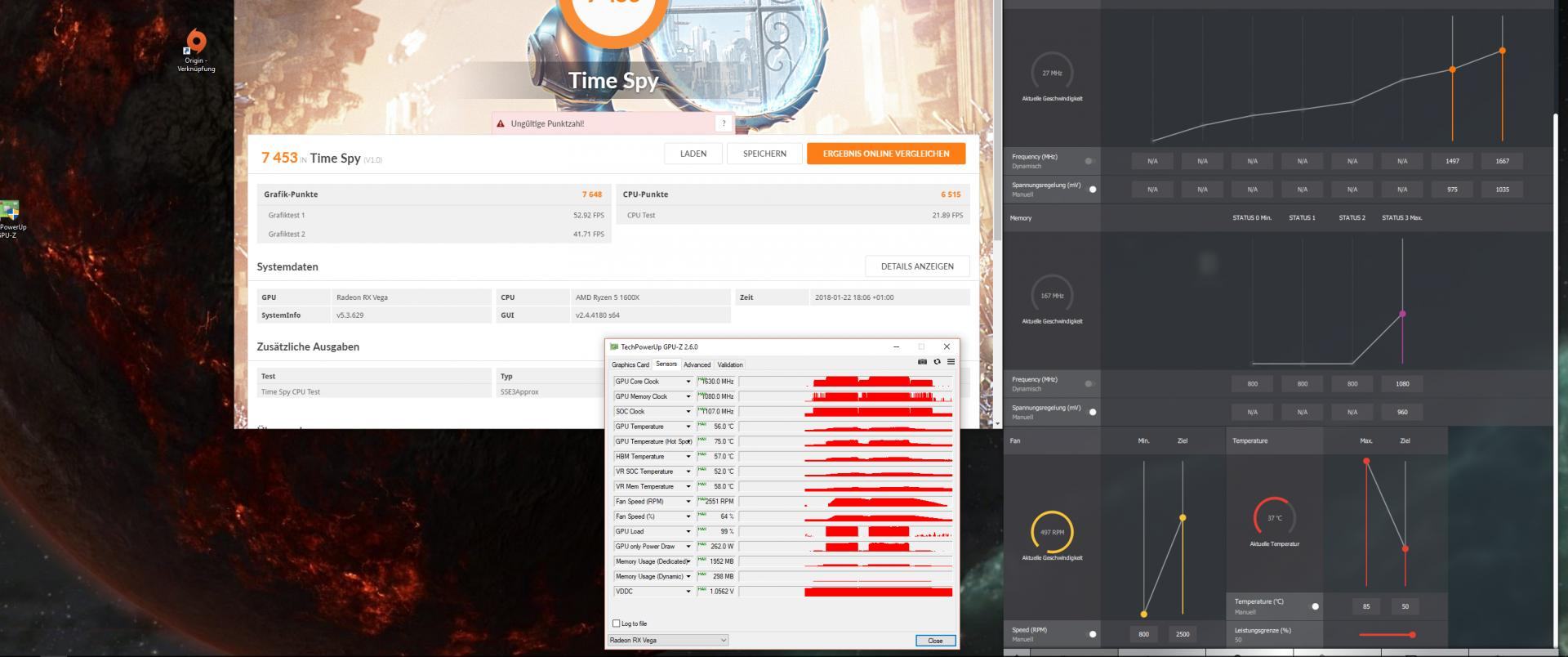Take a GPU-Z screenshot with camera icon

922,361
